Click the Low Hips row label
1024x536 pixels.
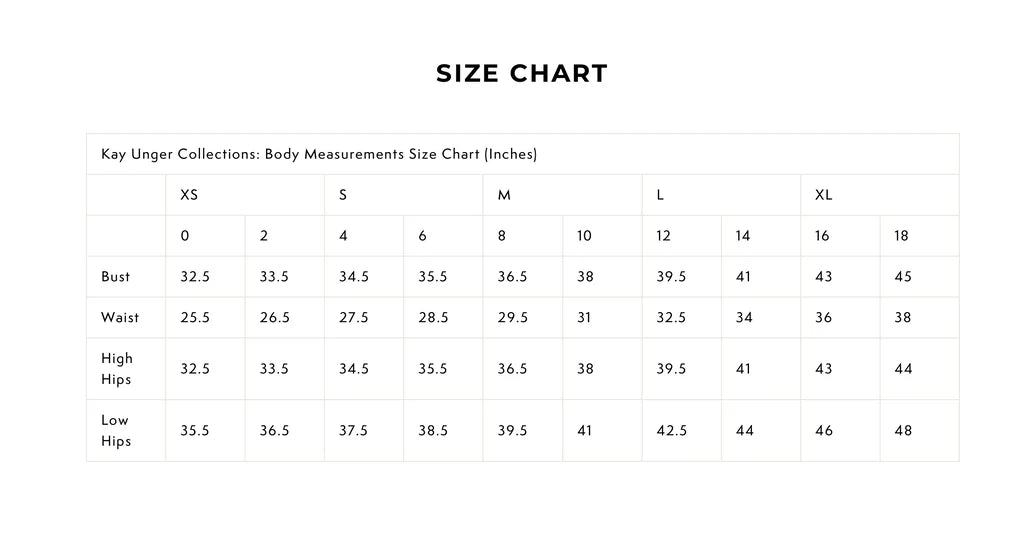116,431
